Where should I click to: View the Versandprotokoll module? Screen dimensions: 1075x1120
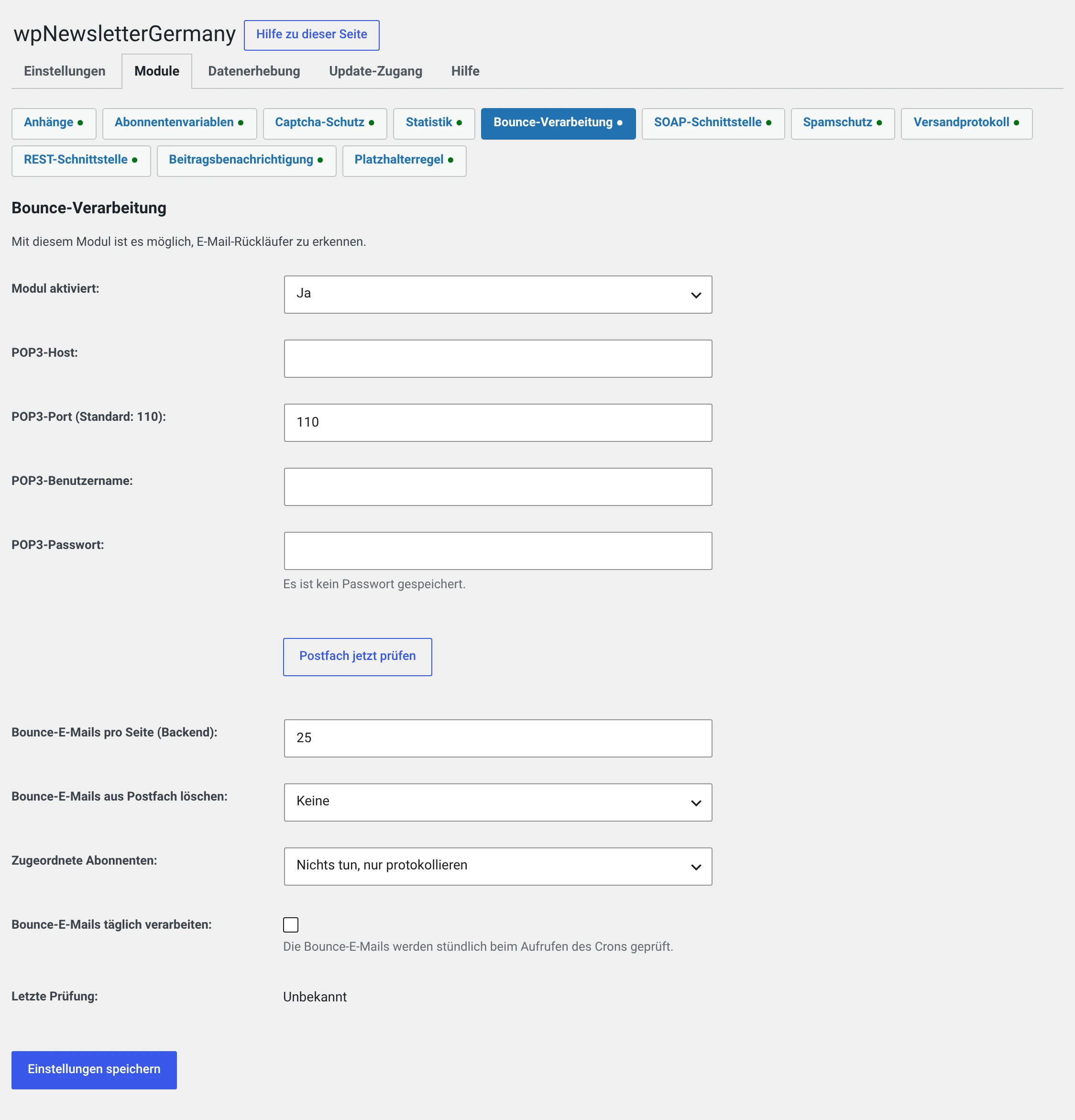coord(966,123)
